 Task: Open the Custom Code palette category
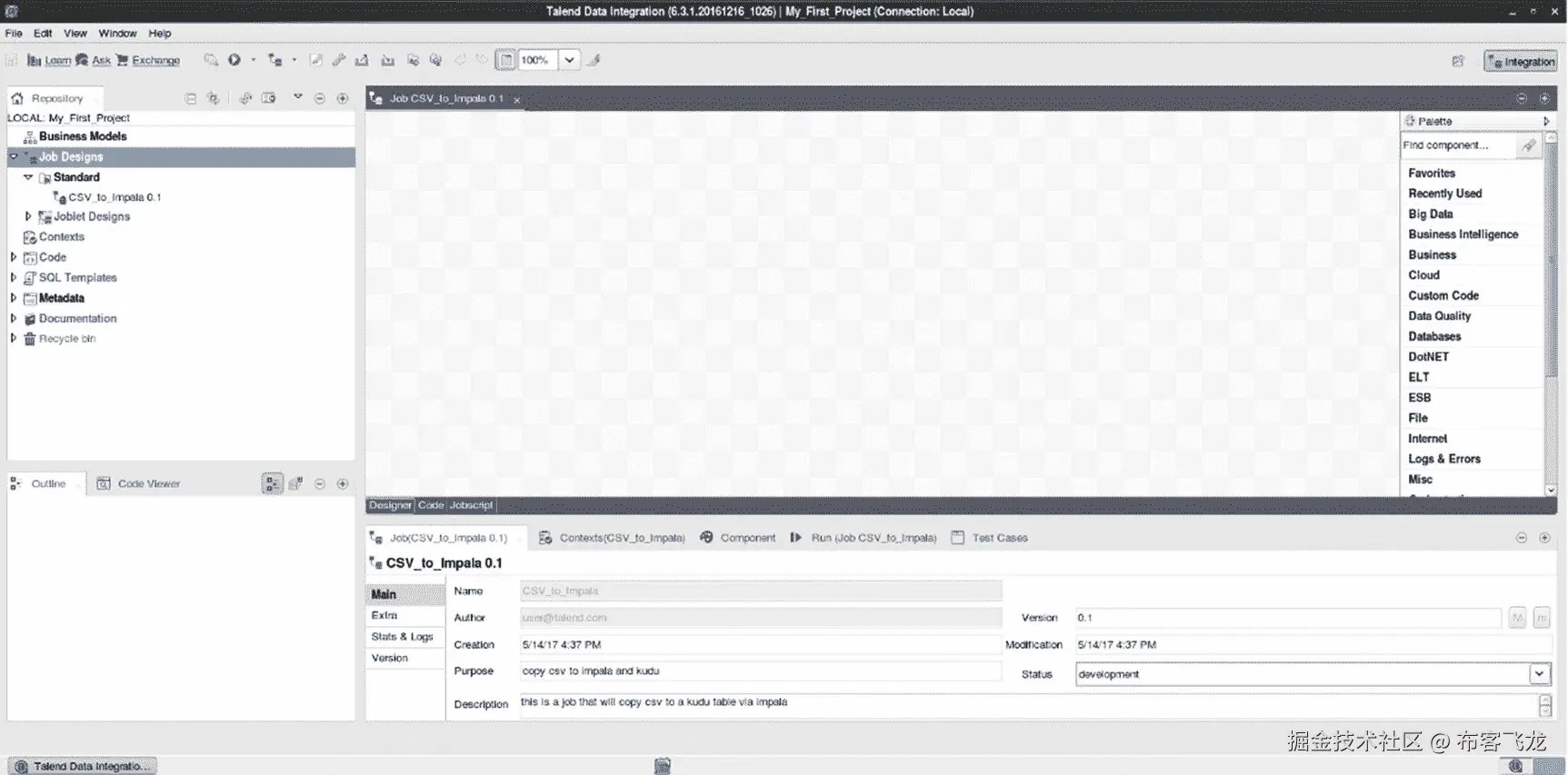pyautogui.click(x=1443, y=296)
